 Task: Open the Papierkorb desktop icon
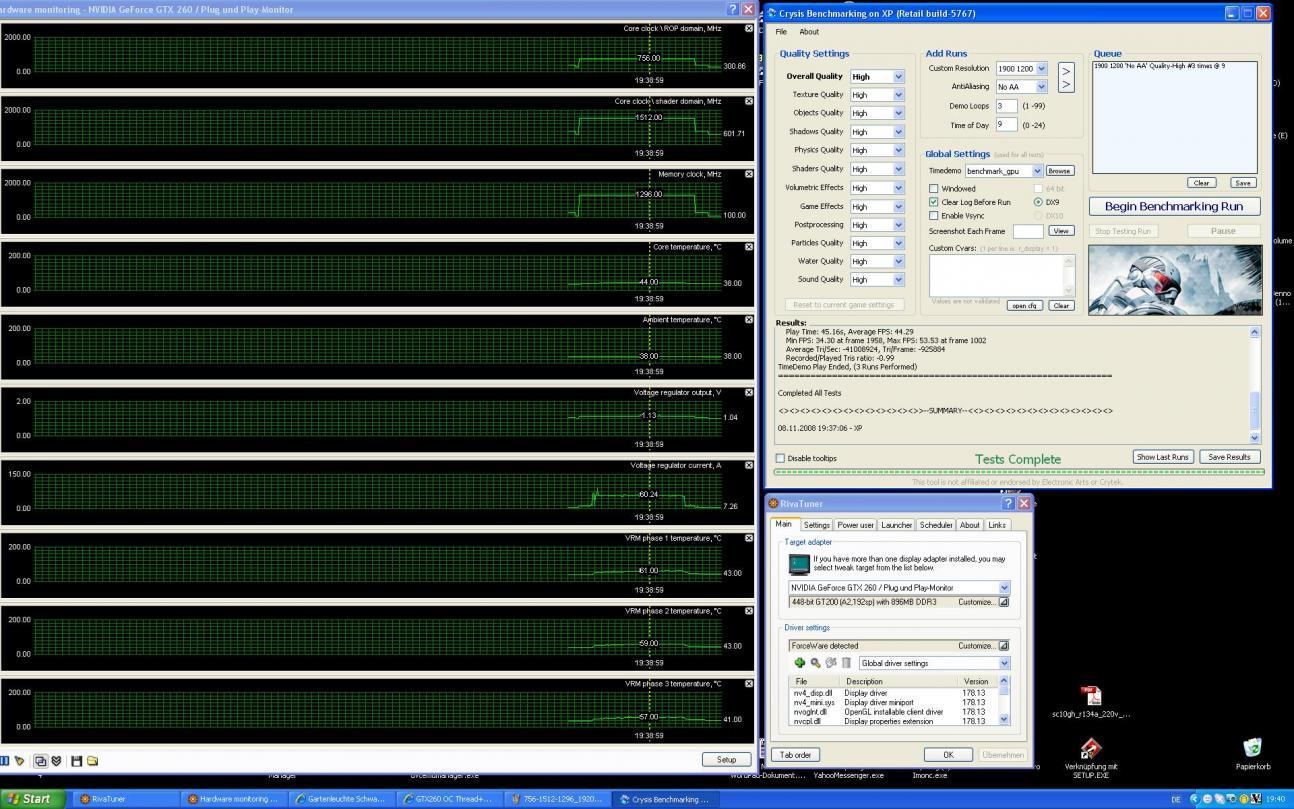pos(1252,753)
